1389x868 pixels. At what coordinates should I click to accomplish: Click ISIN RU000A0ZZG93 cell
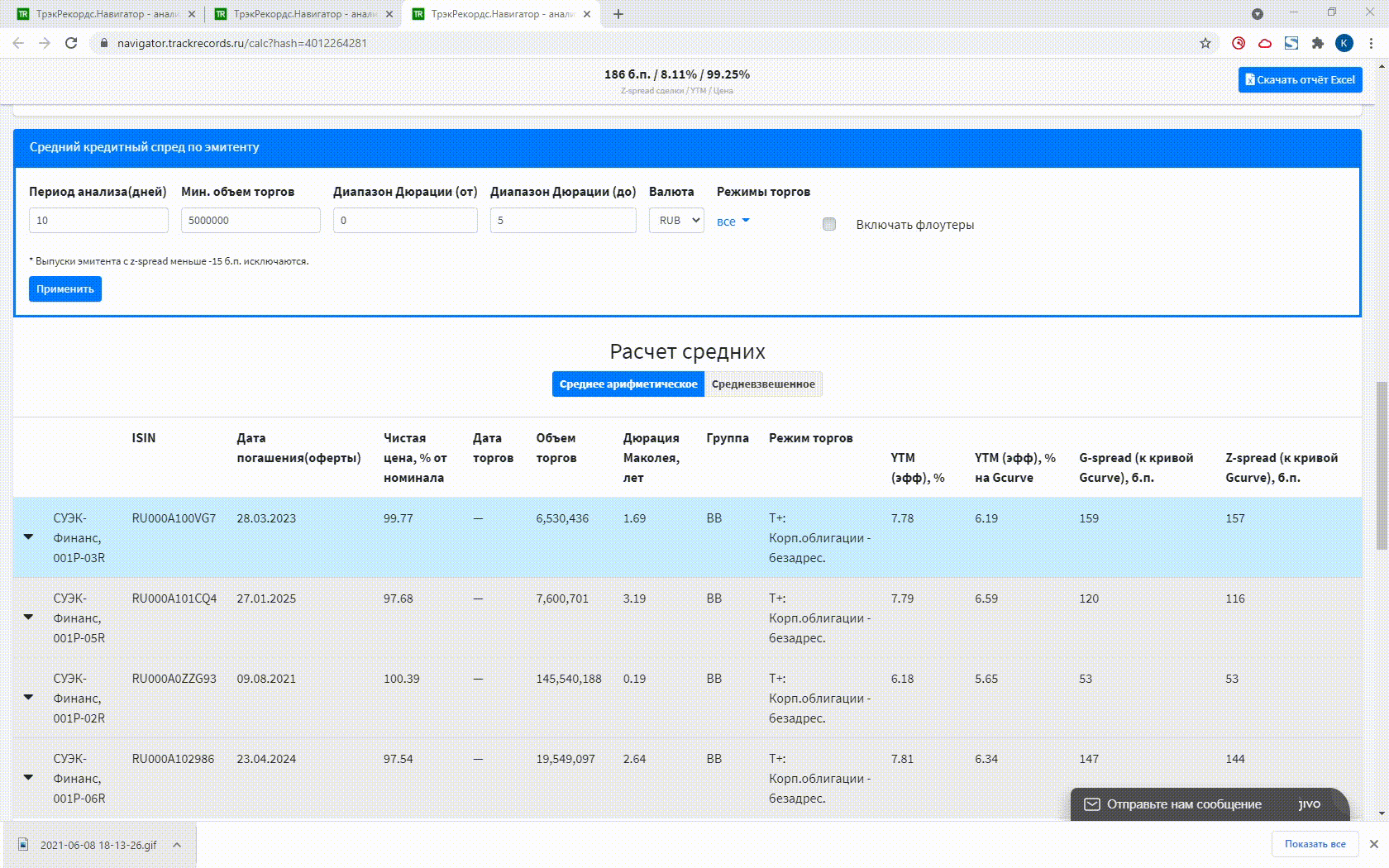[x=174, y=679]
